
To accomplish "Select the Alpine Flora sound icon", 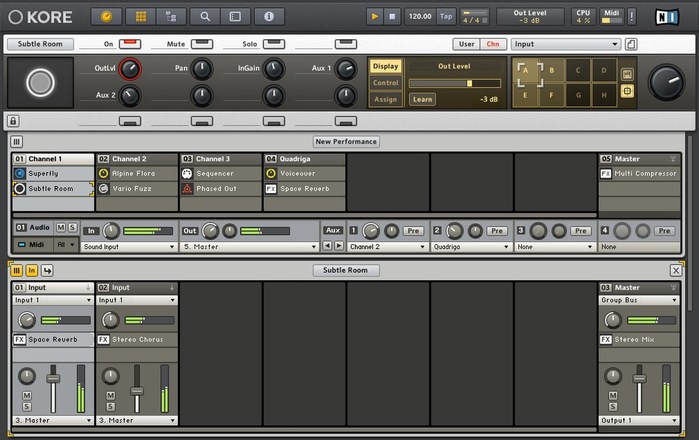I will [x=103, y=173].
